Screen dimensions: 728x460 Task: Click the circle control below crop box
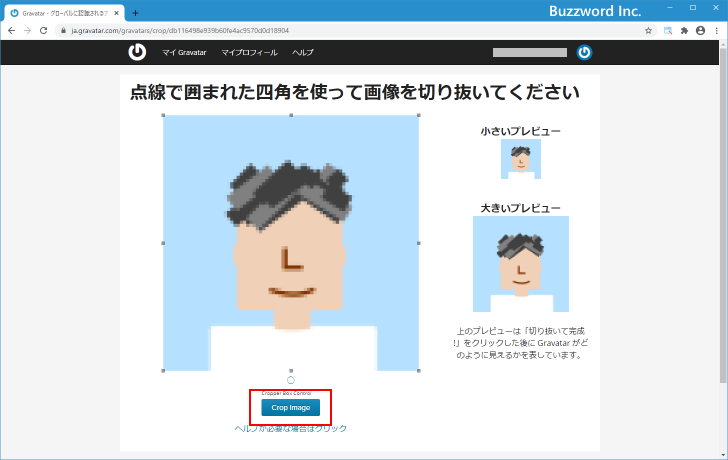(291, 380)
